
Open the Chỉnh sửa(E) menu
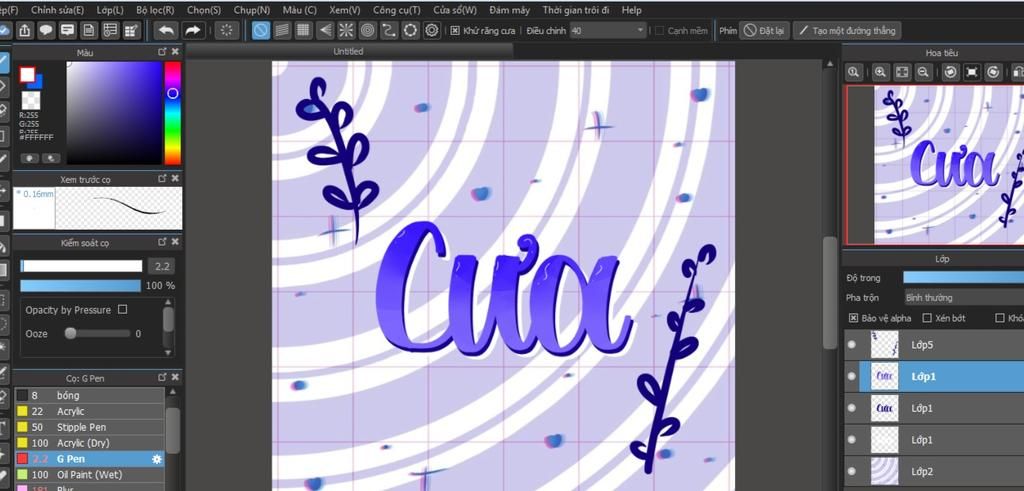57,10
